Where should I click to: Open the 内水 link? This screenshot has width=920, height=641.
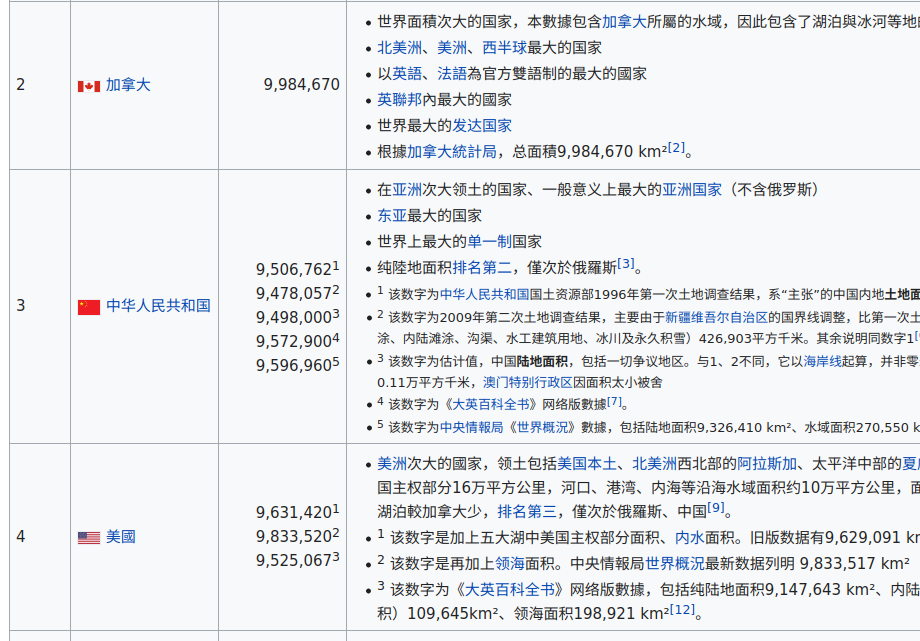click(x=689, y=538)
